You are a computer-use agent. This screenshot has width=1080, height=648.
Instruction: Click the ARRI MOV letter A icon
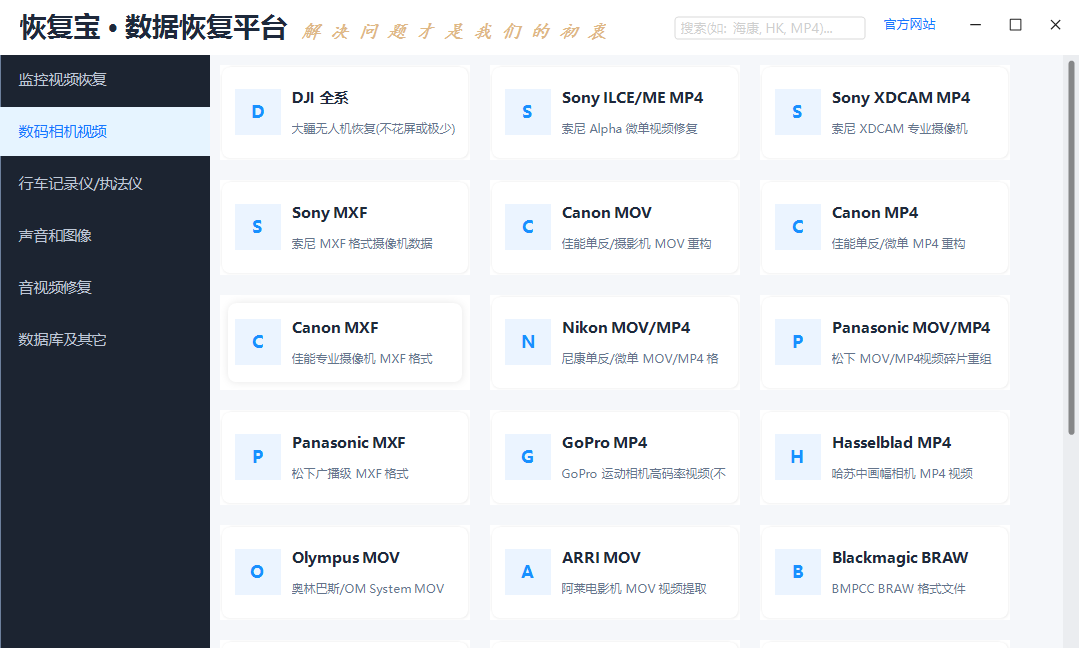coord(528,572)
